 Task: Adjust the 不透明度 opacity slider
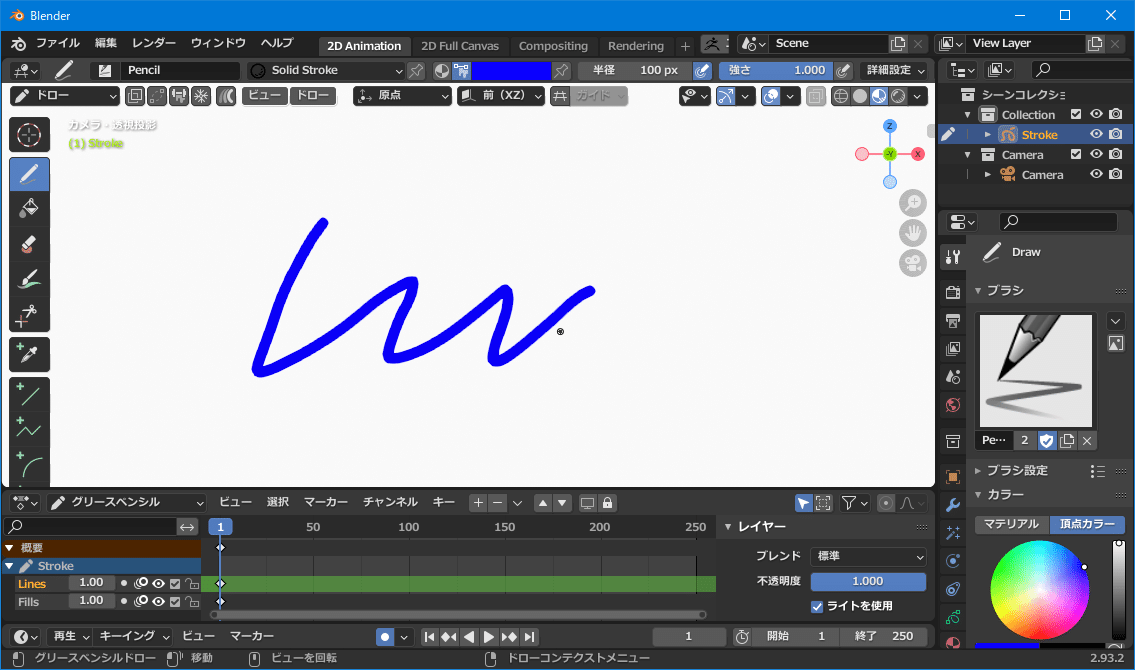pos(868,581)
